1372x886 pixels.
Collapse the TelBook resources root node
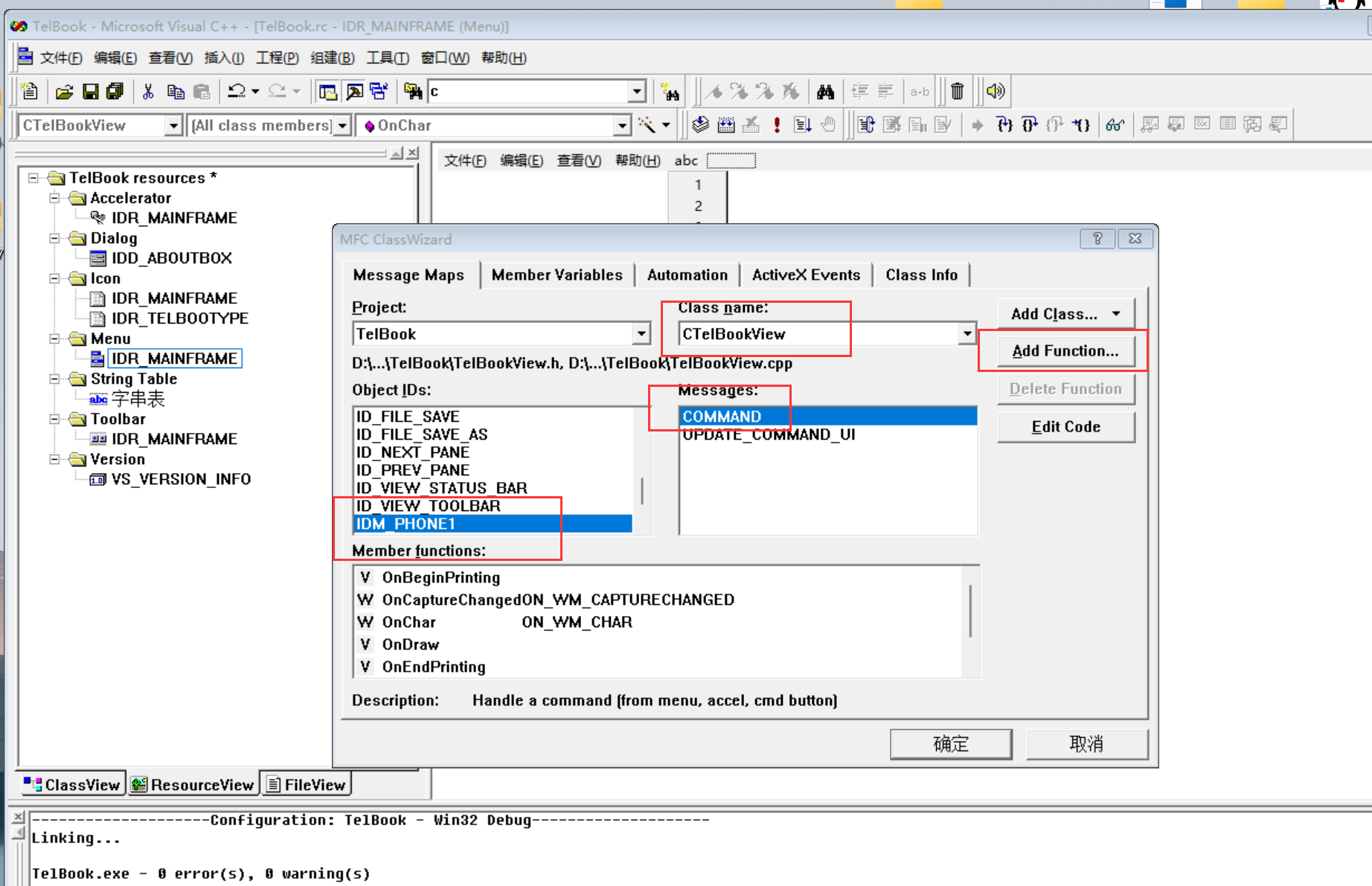click(33, 178)
